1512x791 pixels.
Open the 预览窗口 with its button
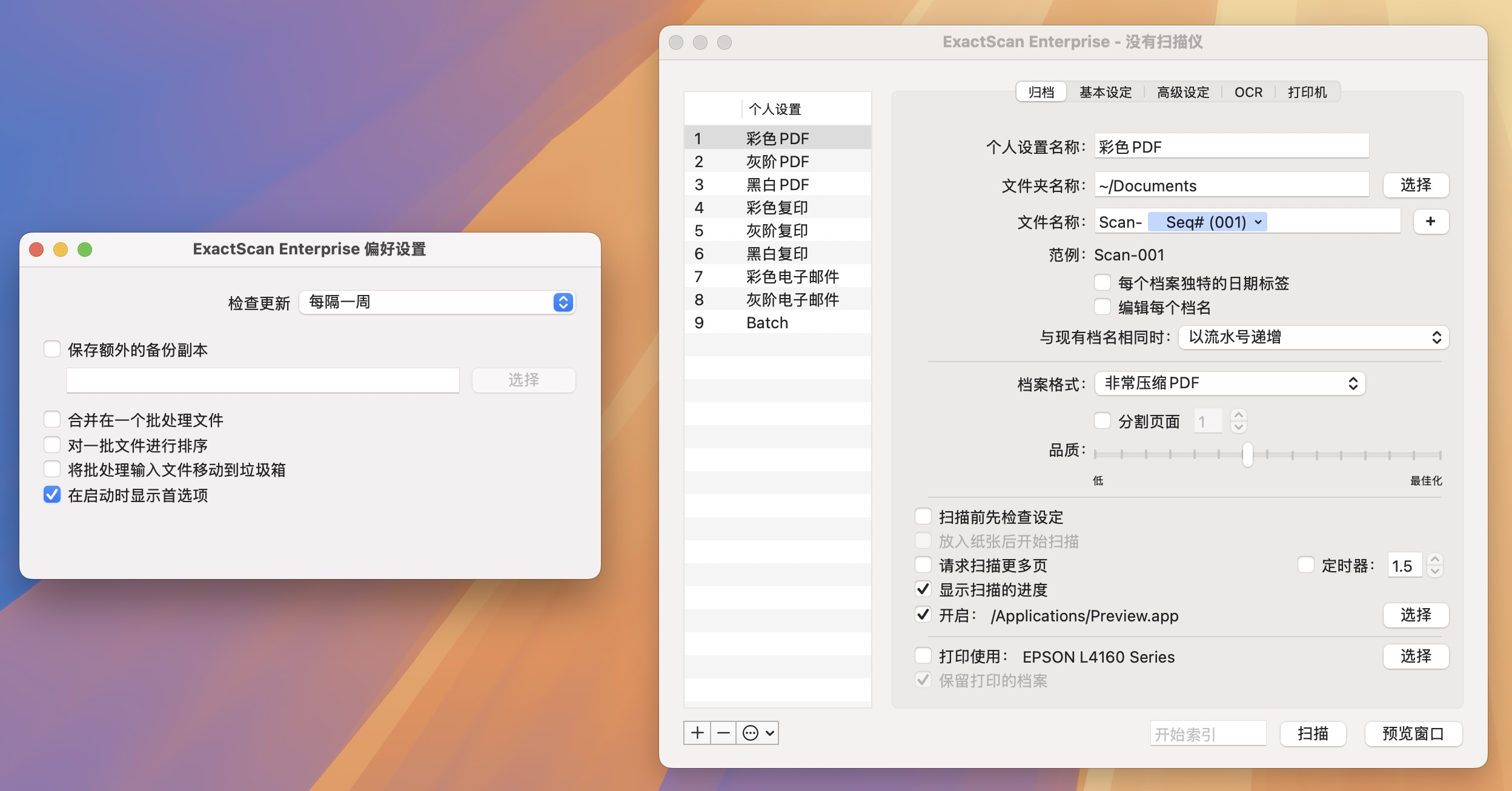(x=1414, y=734)
